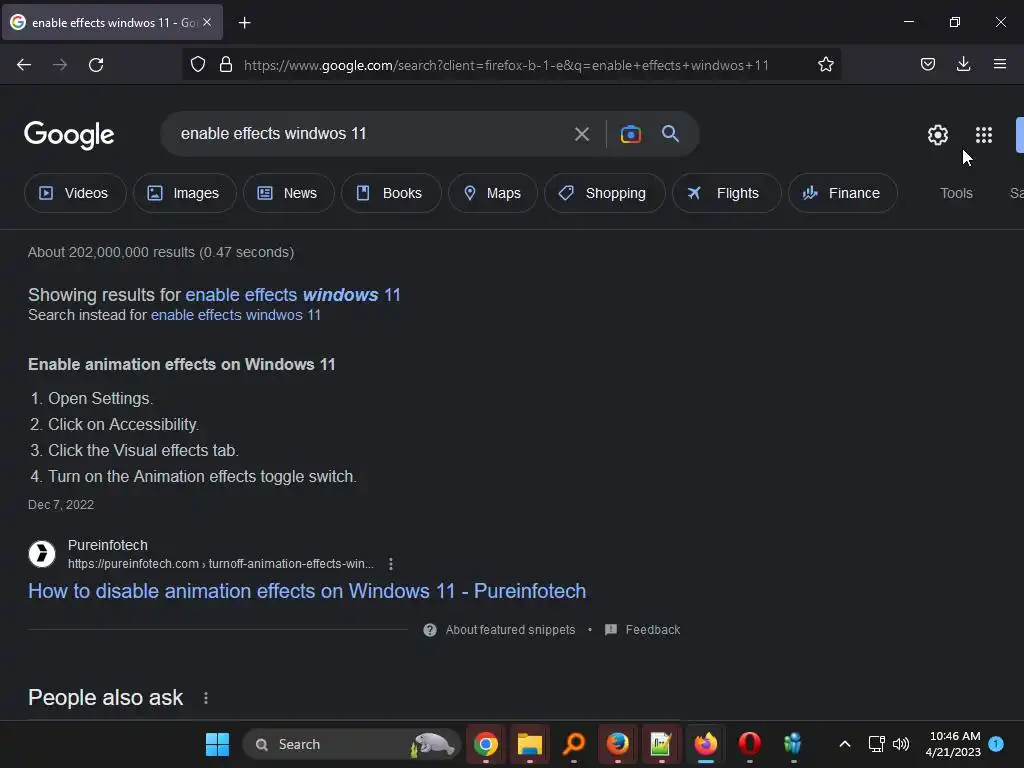Viewport: 1024px width, 768px height.
Task: Filter results by Videos
Action: pyautogui.click(x=75, y=193)
